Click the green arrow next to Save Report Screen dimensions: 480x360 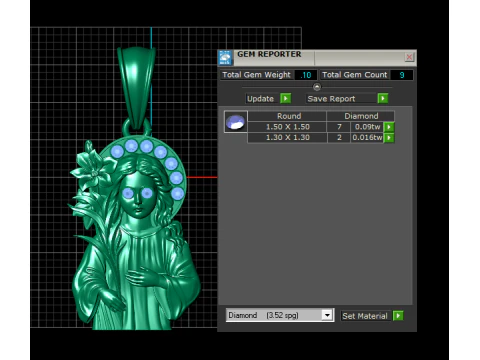[383, 98]
